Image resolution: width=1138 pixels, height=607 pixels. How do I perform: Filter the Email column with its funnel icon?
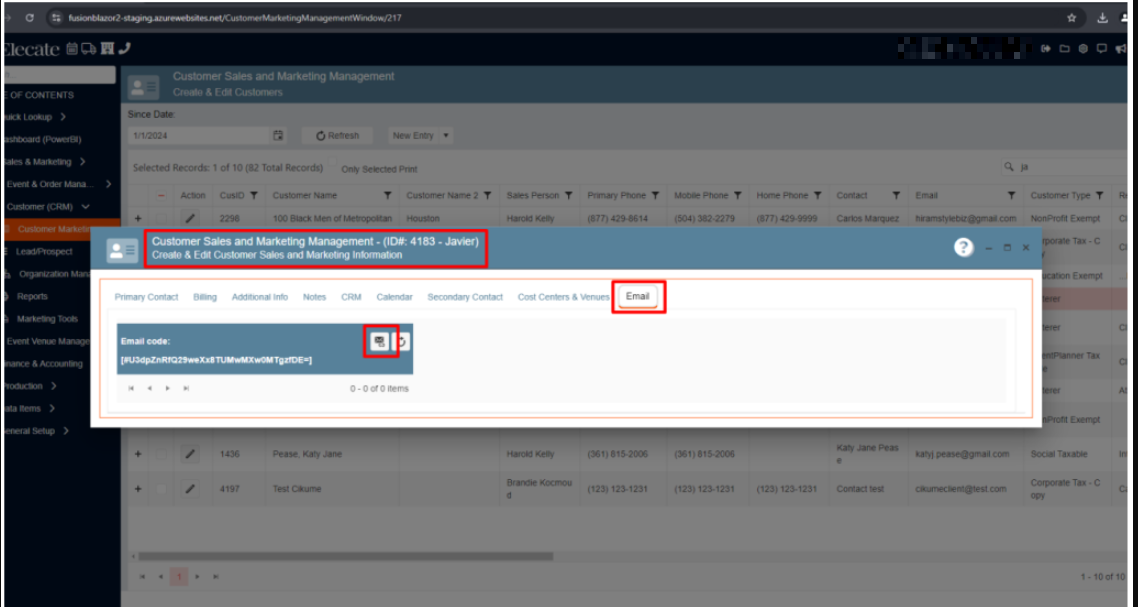[x=1011, y=196]
